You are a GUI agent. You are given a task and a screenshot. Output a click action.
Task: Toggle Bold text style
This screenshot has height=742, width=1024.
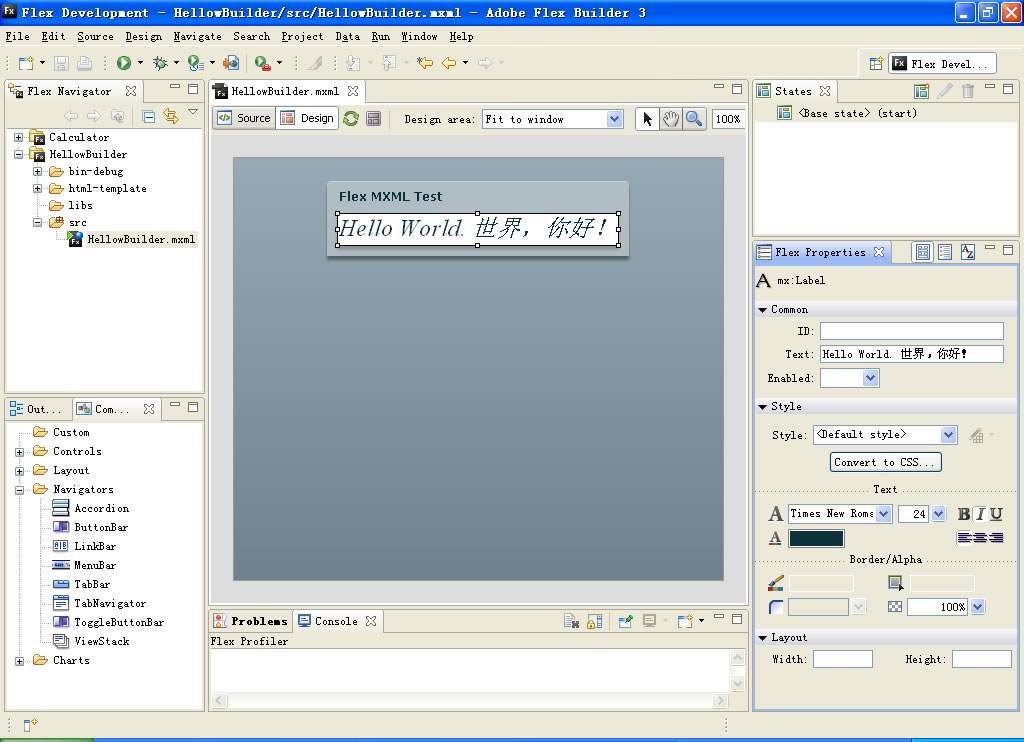(963, 514)
